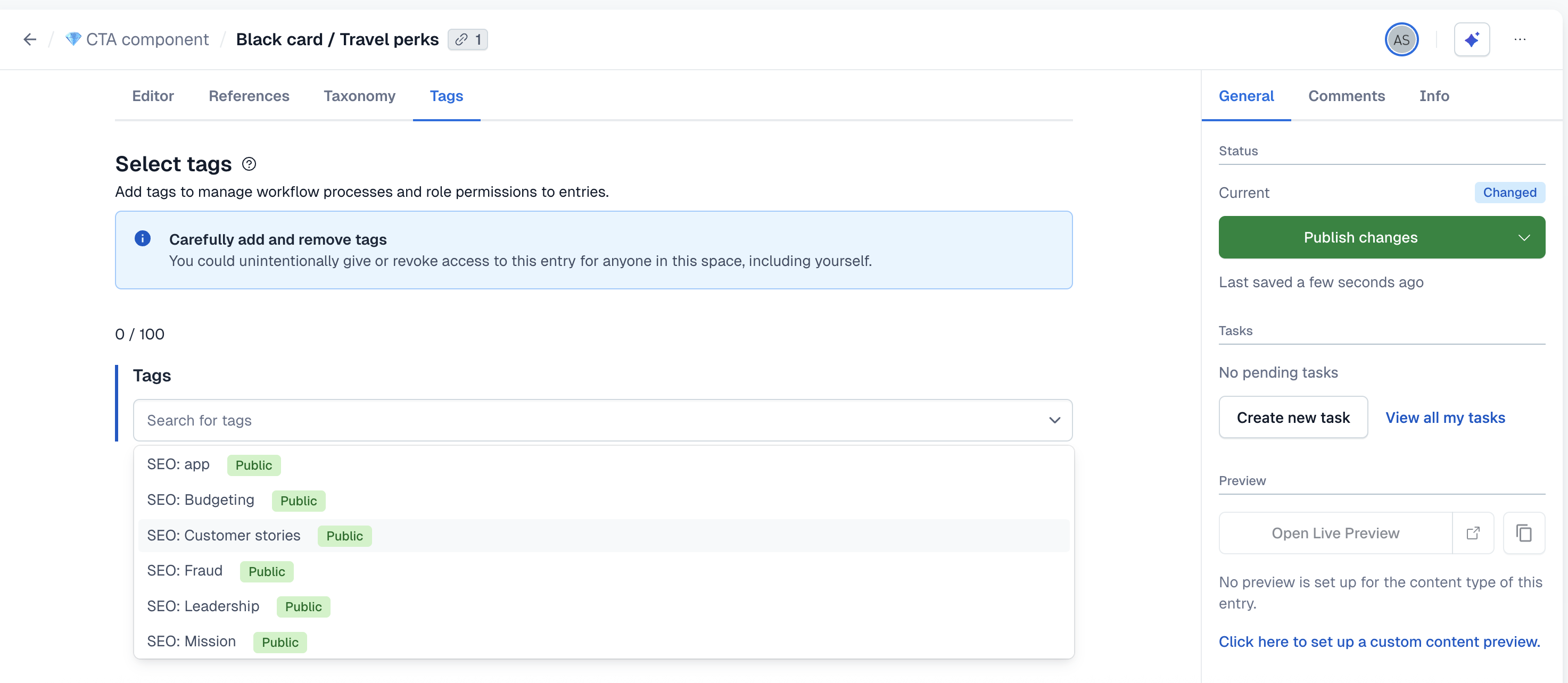Collapse the tags search dropdown chevron
Image resolution: width=1568 pixels, height=683 pixels.
(x=1054, y=420)
